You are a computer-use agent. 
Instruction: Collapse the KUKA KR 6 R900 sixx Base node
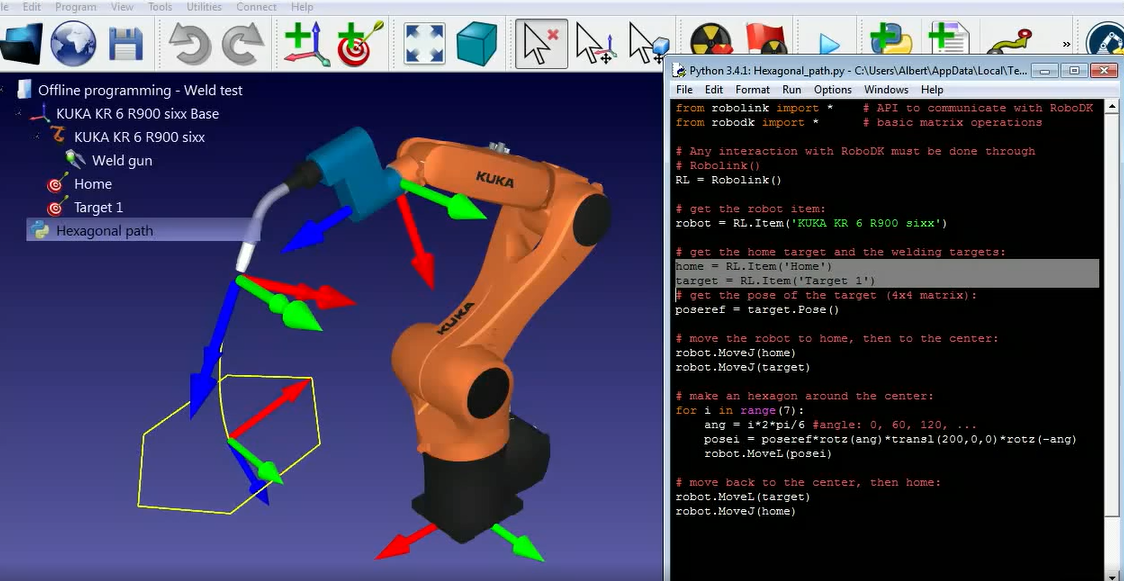[x=20, y=114]
